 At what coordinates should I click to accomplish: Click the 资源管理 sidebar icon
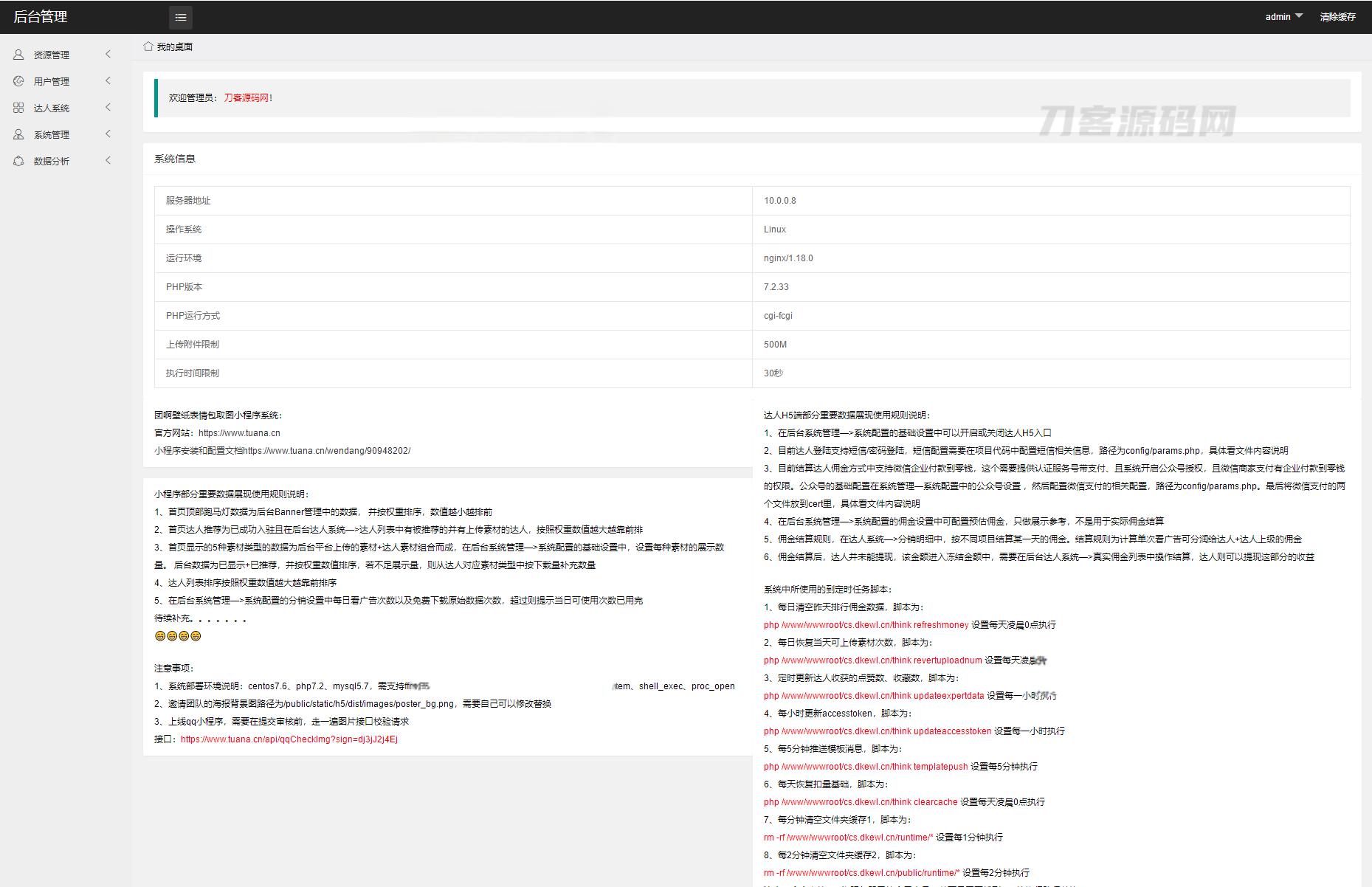[18, 55]
